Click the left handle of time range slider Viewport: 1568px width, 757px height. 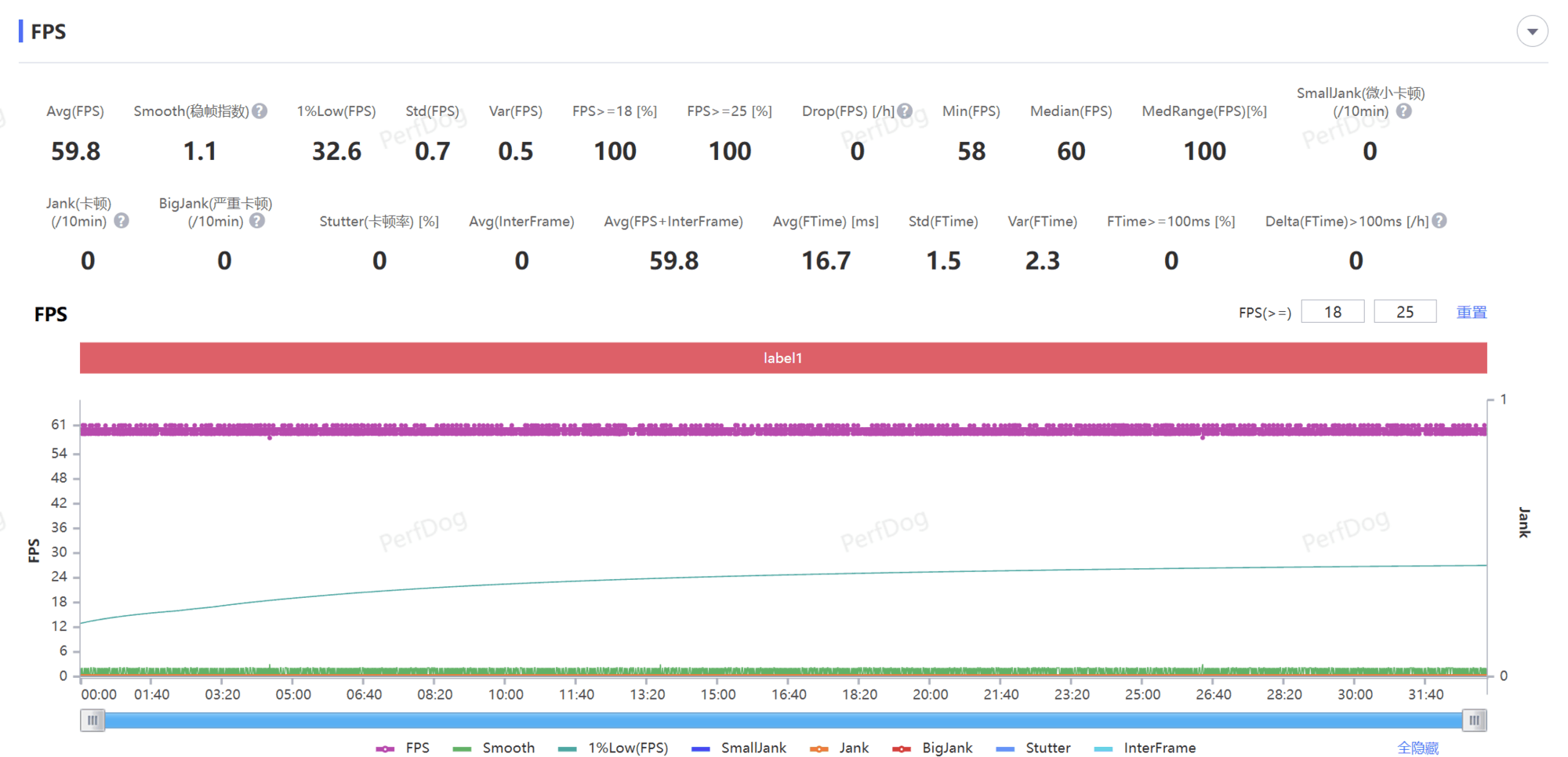tap(93, 720)
